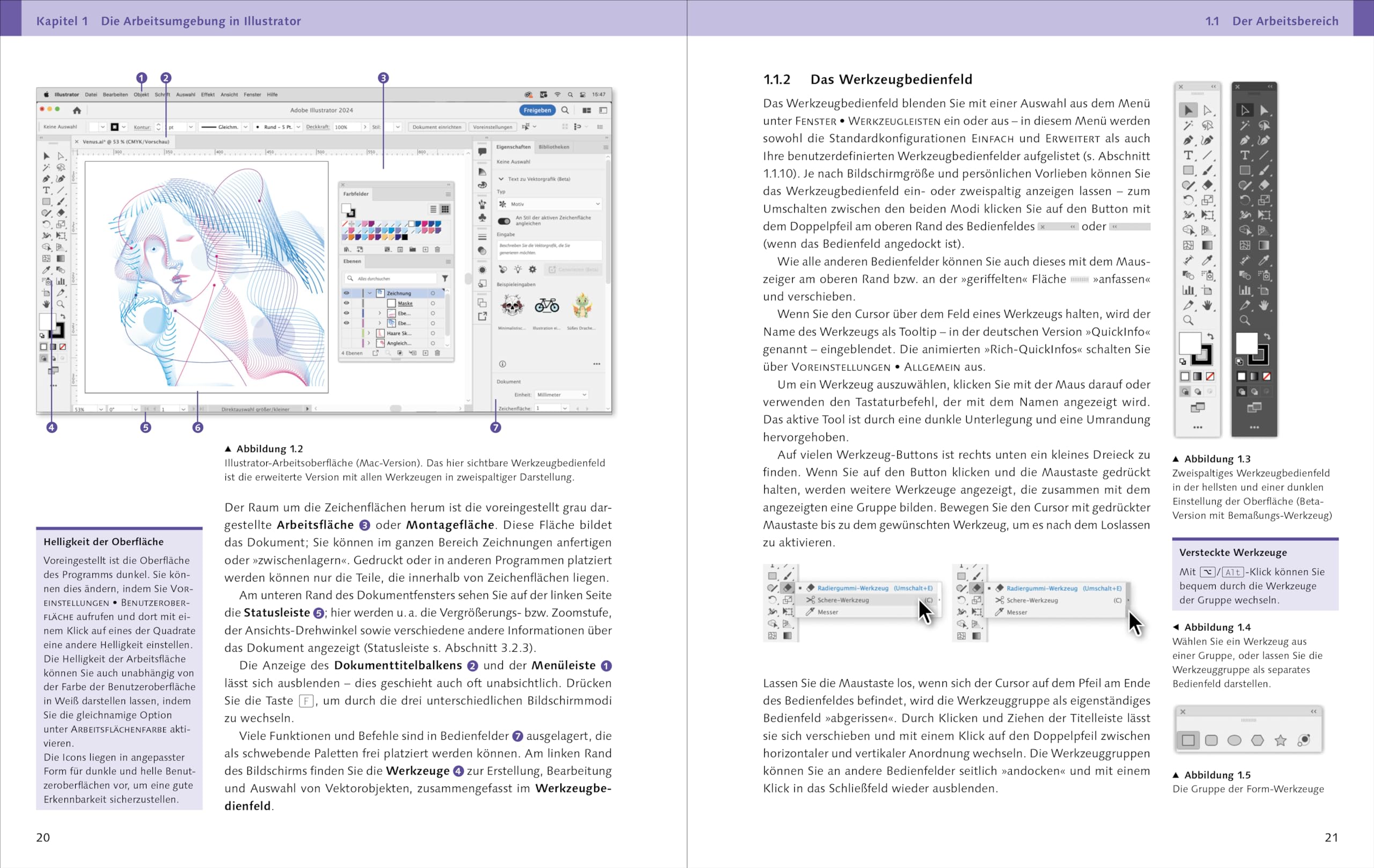The image size is (1374, 868).
Task: Open the Fenster menu
Action: (x=252, y=94)
